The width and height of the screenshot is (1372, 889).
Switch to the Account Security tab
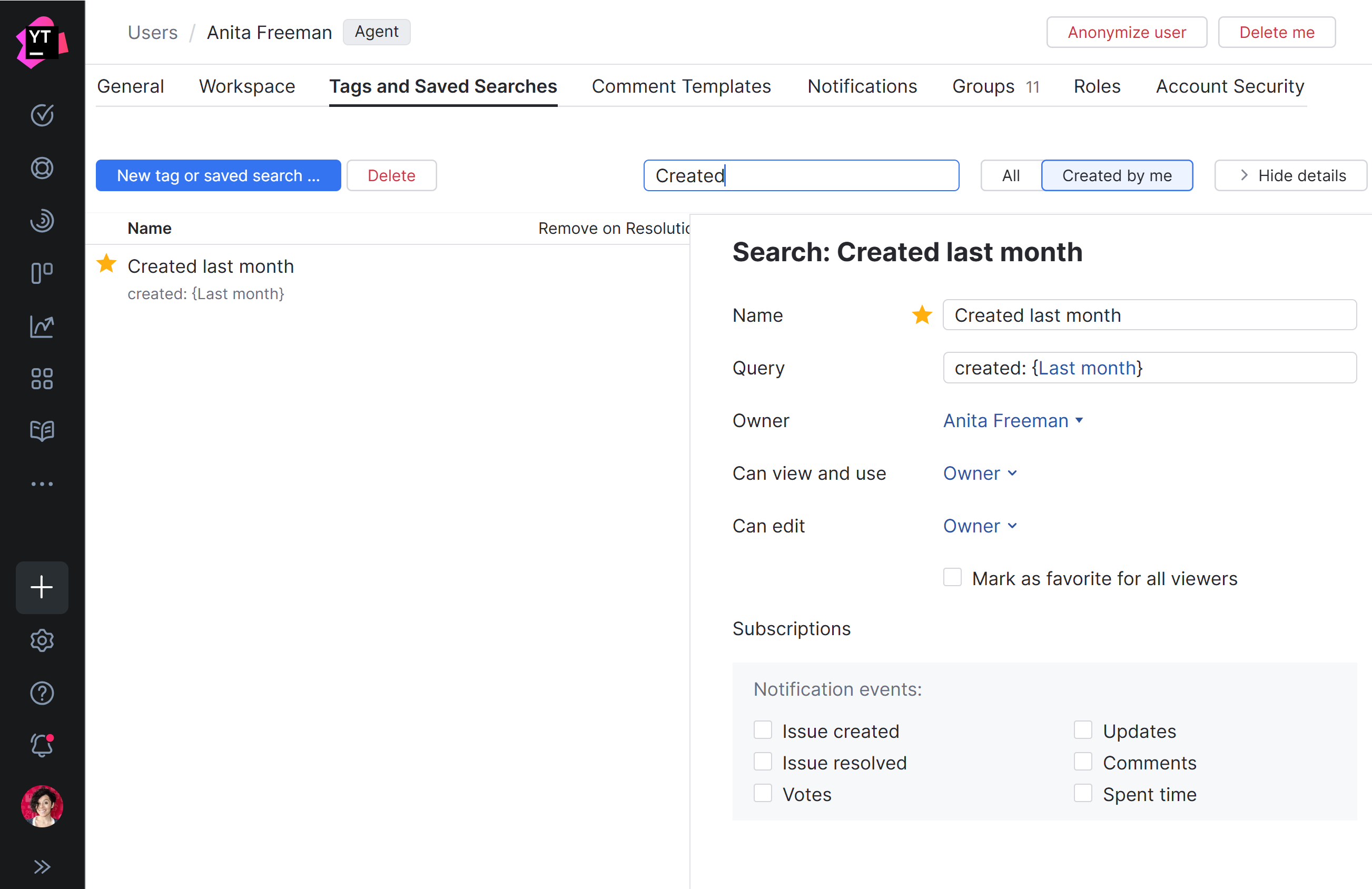click(1230, 86)
